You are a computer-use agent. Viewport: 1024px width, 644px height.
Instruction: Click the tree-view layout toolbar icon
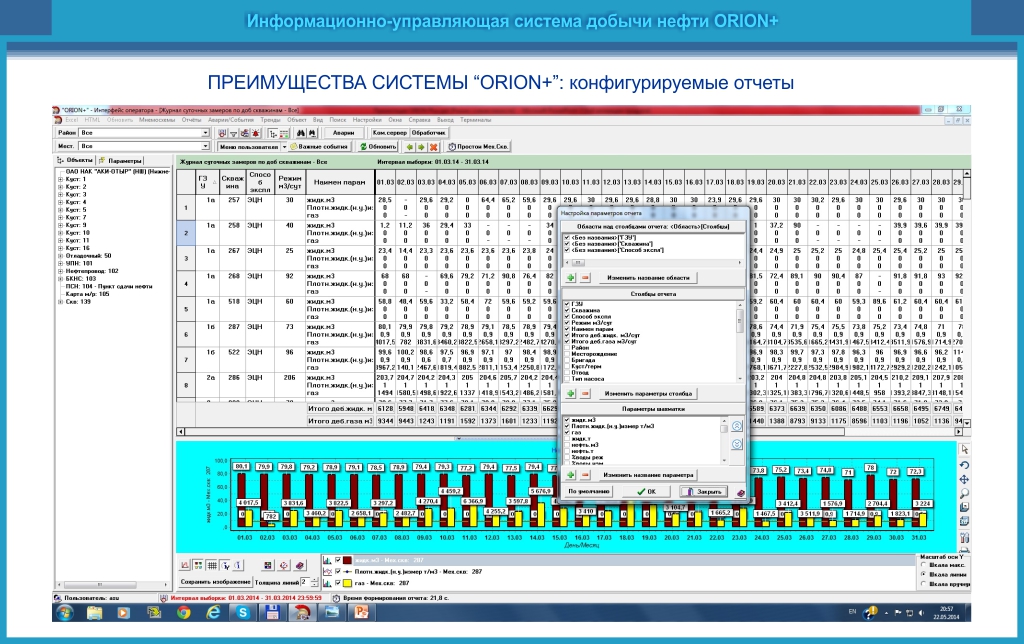(273, 133)
